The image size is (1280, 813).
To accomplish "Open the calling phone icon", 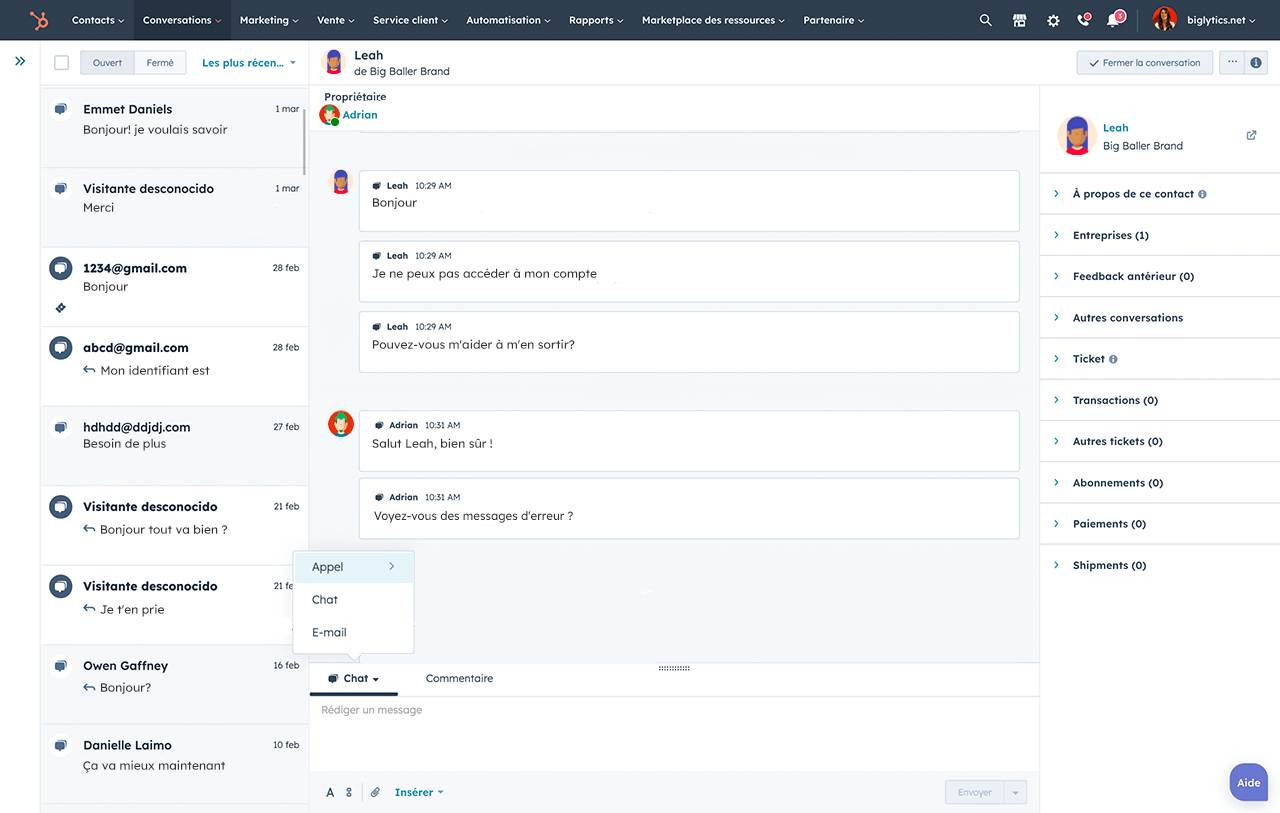I will click(x=1083, y=20).
